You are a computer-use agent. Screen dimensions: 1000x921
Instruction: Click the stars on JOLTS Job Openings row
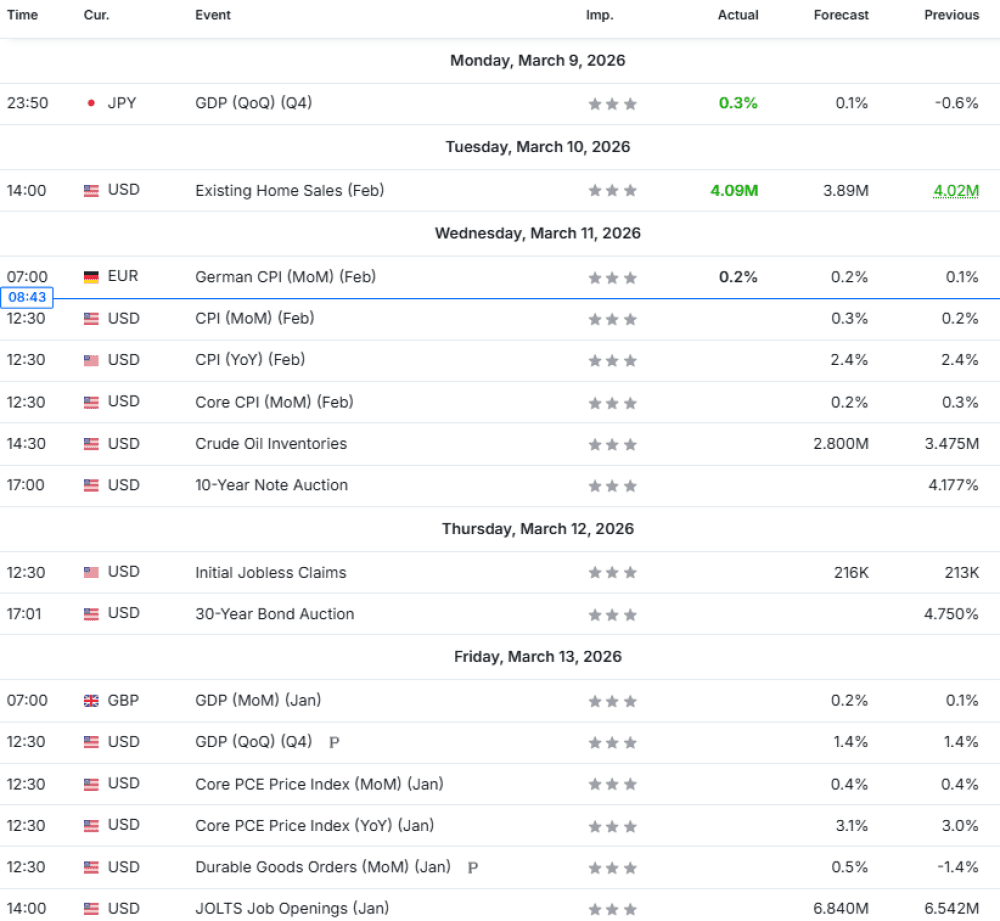point(611,909)
